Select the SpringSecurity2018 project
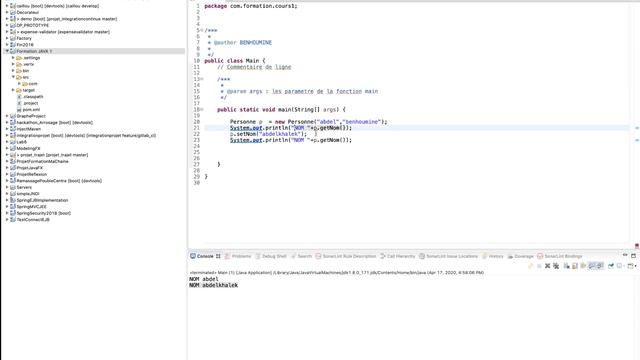Image resolution: width=640 pixels, height=360 pixels. point(44,213)
